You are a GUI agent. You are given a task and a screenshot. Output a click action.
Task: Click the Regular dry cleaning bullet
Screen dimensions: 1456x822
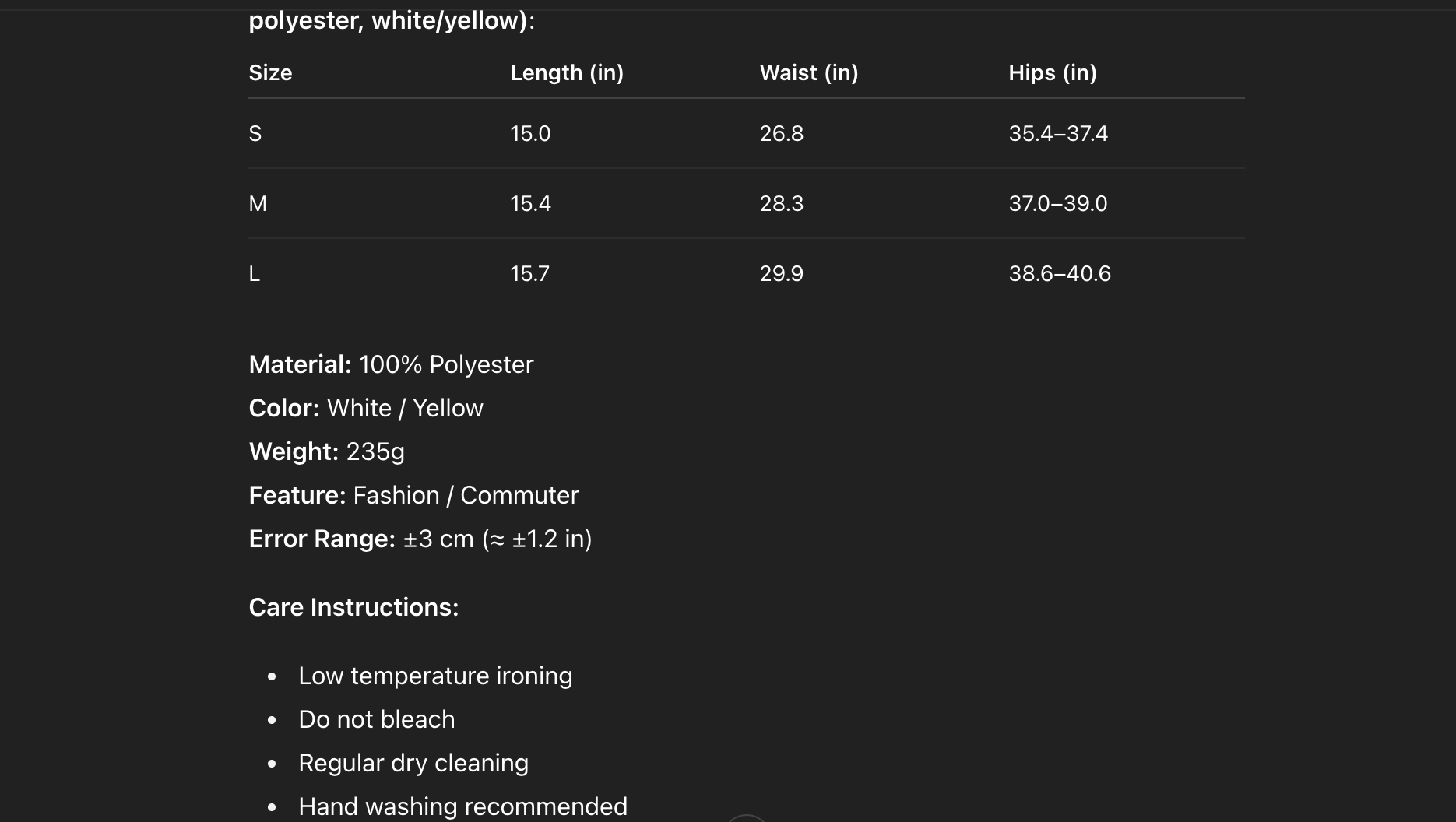(413, 763)
